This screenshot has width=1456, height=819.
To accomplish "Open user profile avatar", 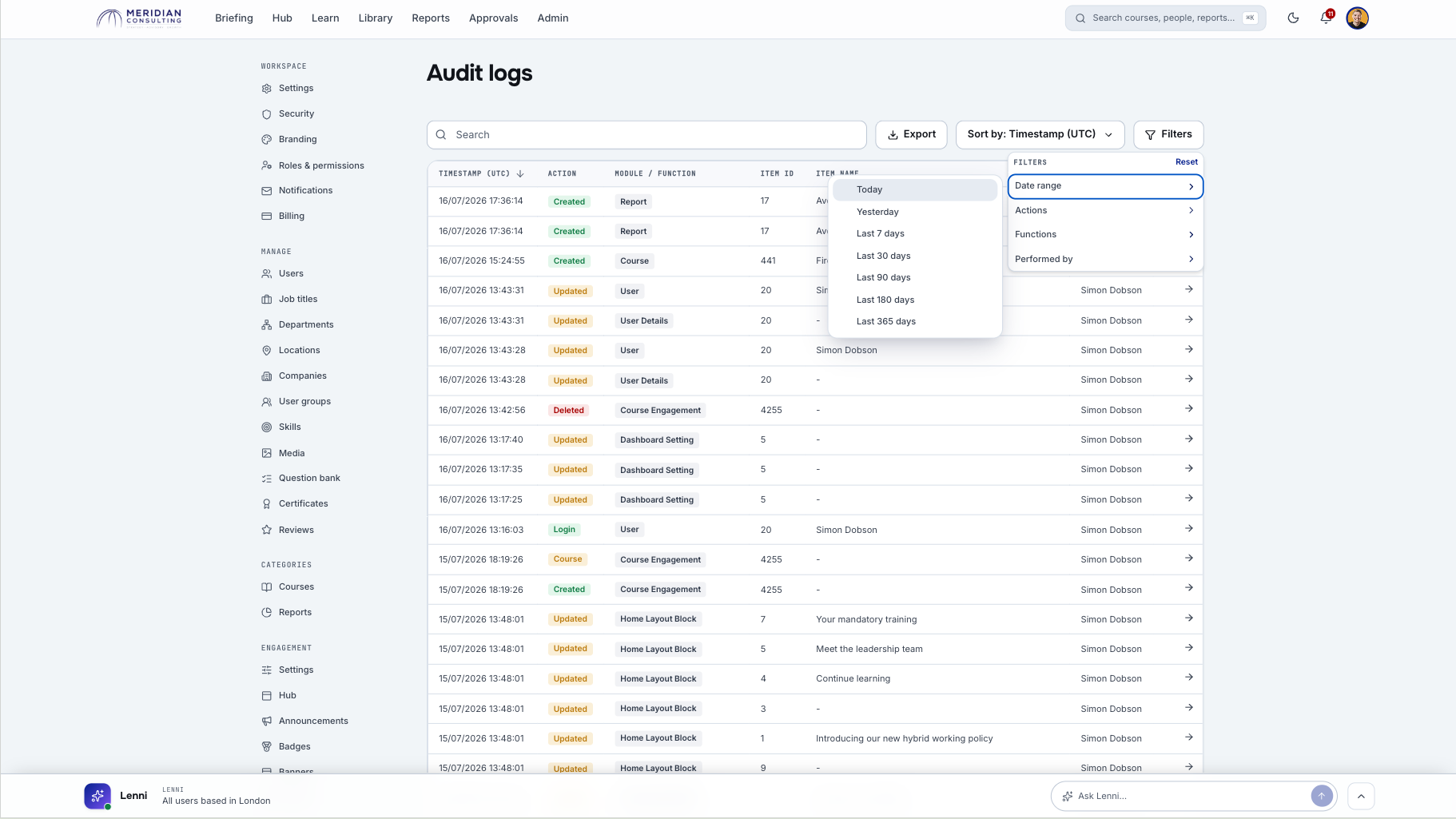I will click(1357, 18).
